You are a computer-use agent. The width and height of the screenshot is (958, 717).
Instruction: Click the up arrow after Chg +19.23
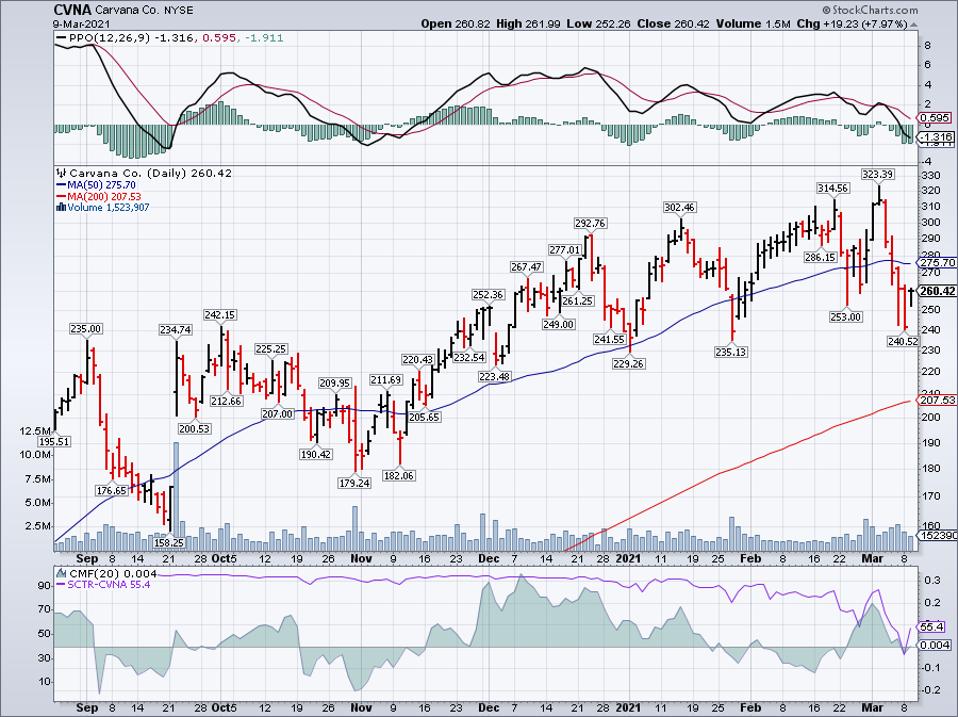click(913, 24)
